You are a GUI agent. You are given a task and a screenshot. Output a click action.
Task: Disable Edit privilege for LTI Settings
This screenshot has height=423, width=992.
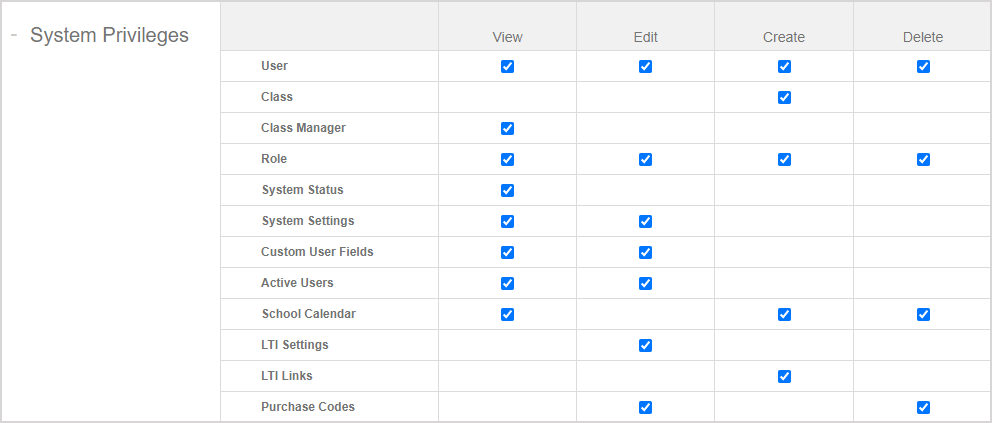(645, 346)
